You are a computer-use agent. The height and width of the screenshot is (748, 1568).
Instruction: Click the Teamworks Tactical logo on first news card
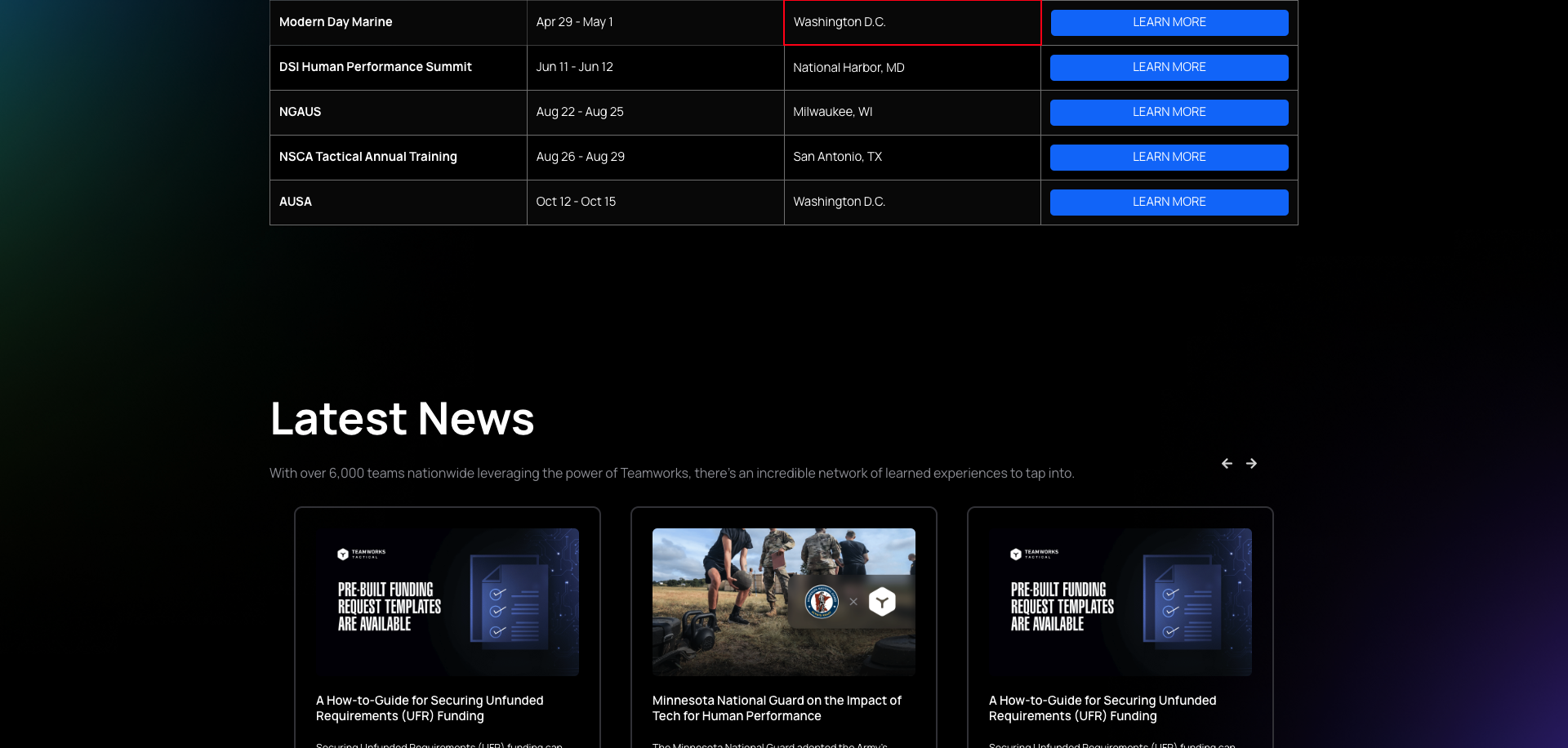click(x=361, y=553)
